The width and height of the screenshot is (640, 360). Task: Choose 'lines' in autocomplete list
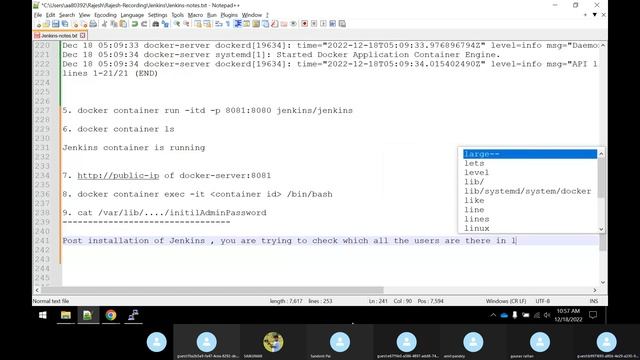pyautogui.click(x=530, y=219)
